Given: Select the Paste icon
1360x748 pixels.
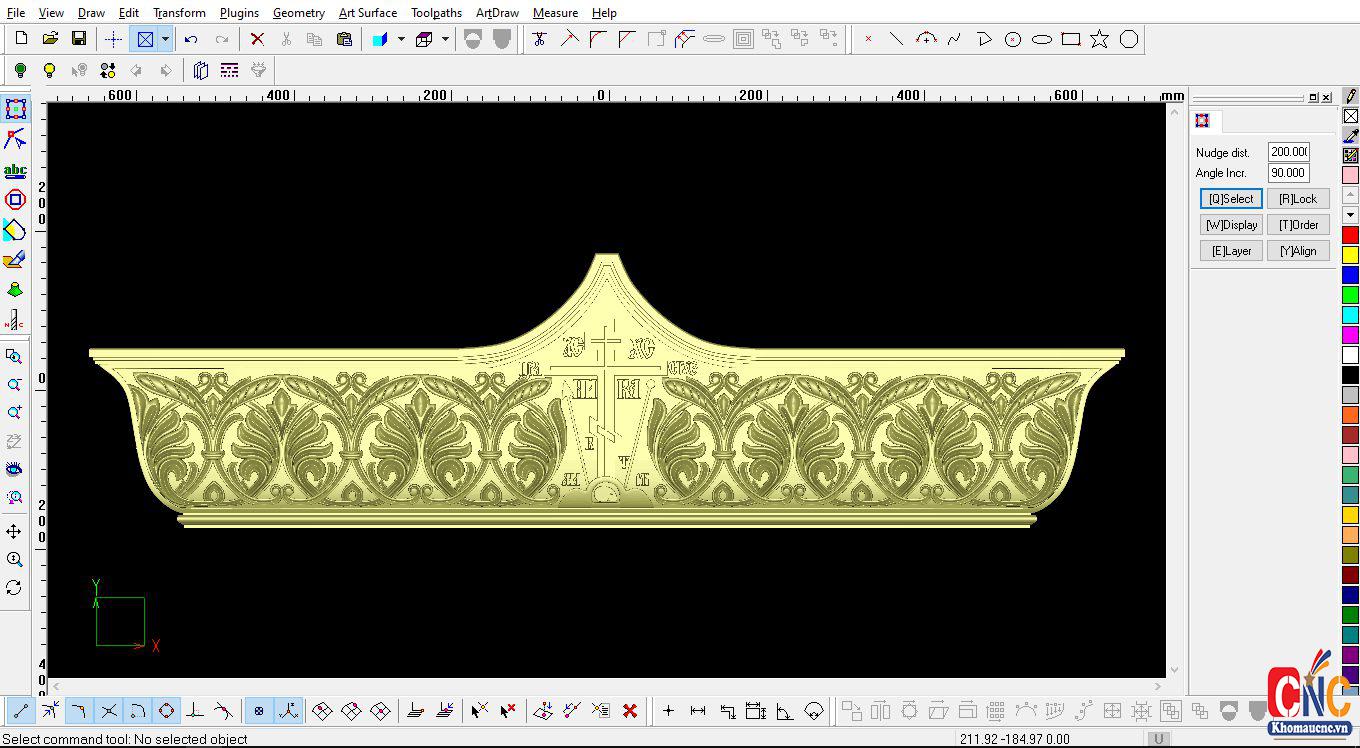Looking at the screenshot, I should pos(344,38).
